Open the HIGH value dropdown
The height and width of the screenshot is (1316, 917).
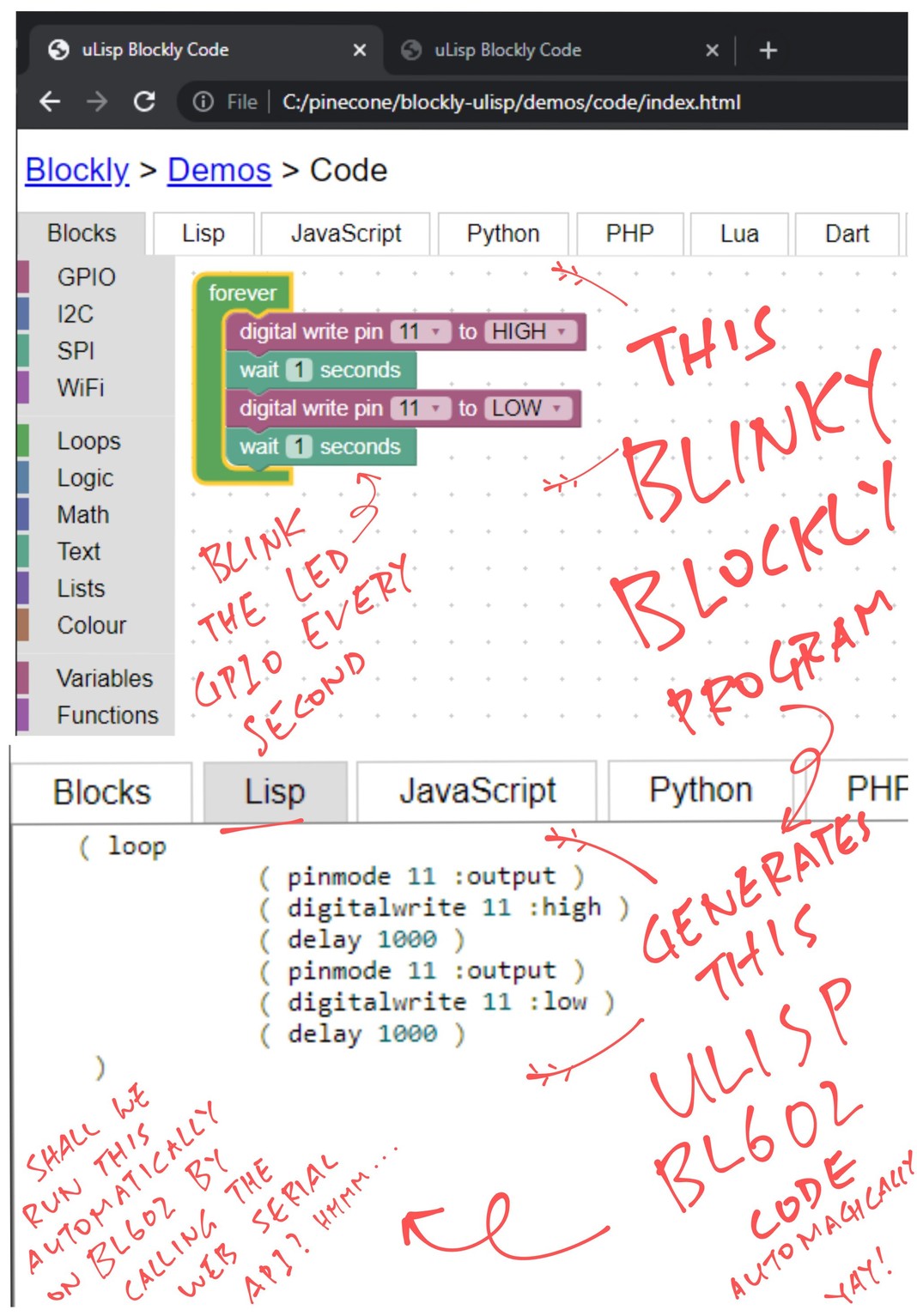(530, 331)
